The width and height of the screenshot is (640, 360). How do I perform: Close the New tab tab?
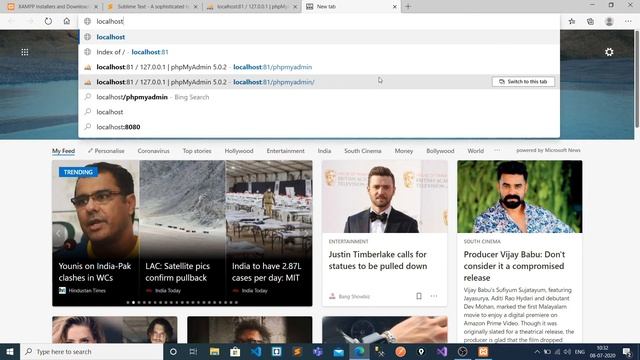[395, 7]
